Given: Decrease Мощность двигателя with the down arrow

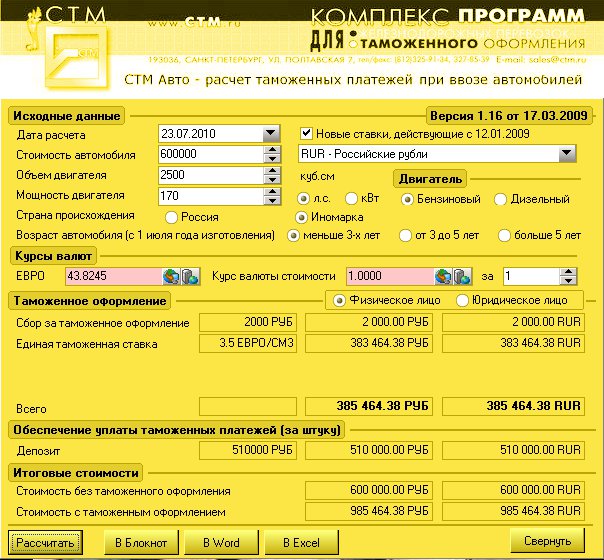Looking at the screenshot, I should (272, 200).
